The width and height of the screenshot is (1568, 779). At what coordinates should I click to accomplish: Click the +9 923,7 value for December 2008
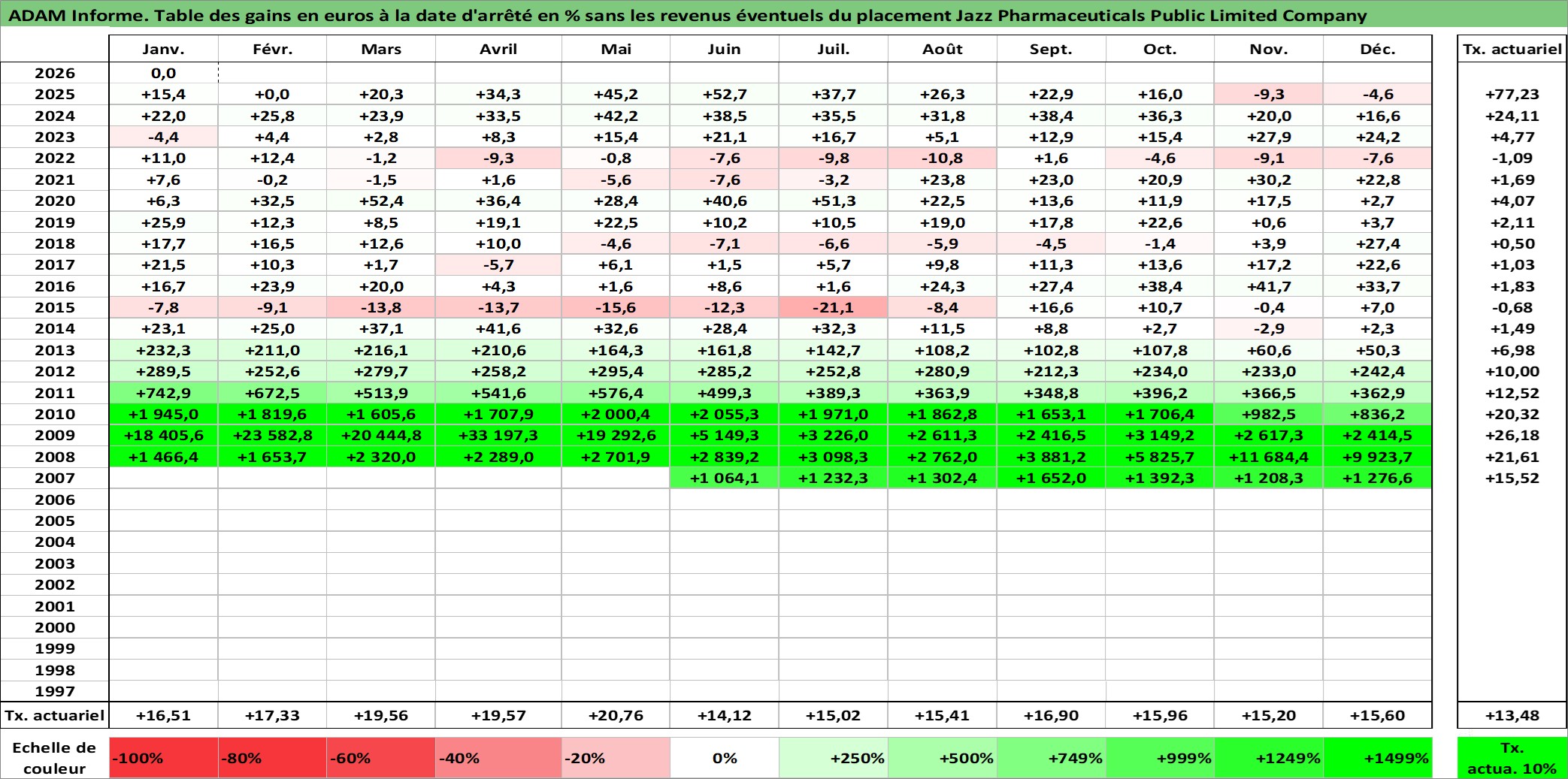coord(1378,457)
